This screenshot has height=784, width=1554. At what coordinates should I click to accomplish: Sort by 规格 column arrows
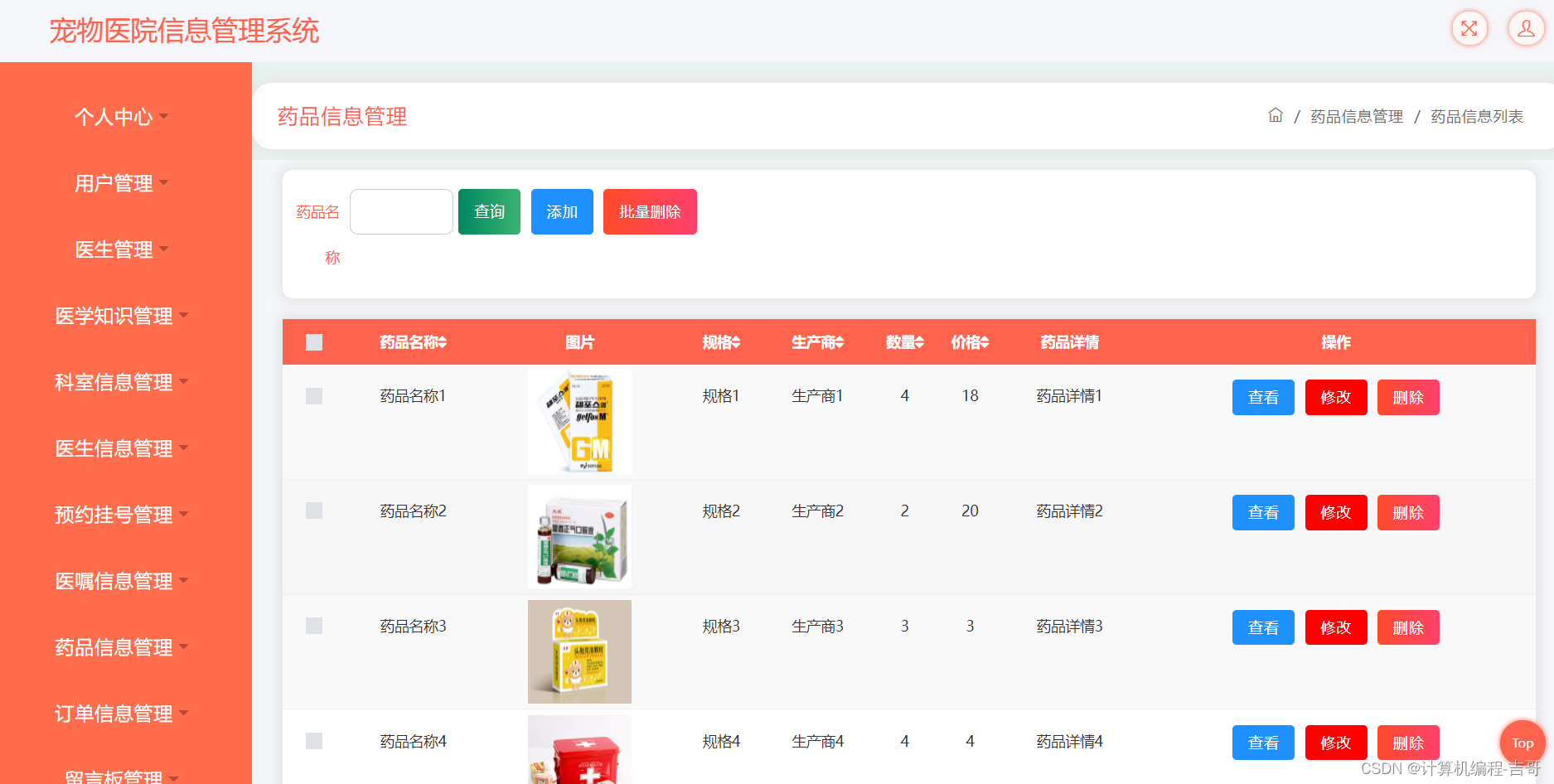[735, 342]
